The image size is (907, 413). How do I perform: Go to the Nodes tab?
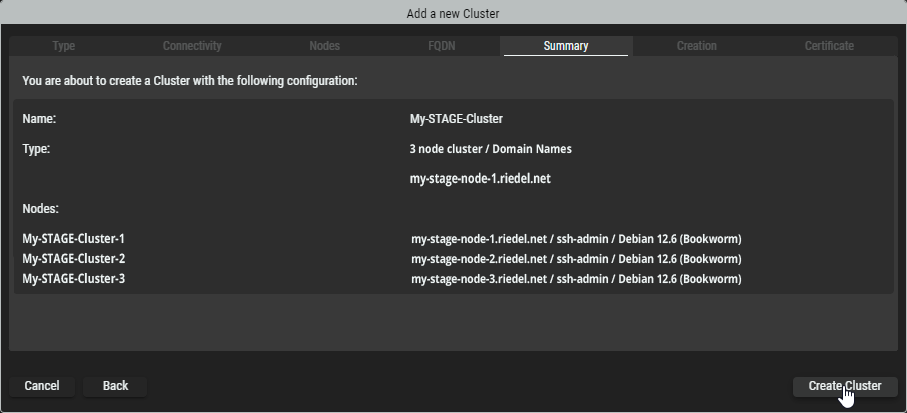(x=324, y=46)
